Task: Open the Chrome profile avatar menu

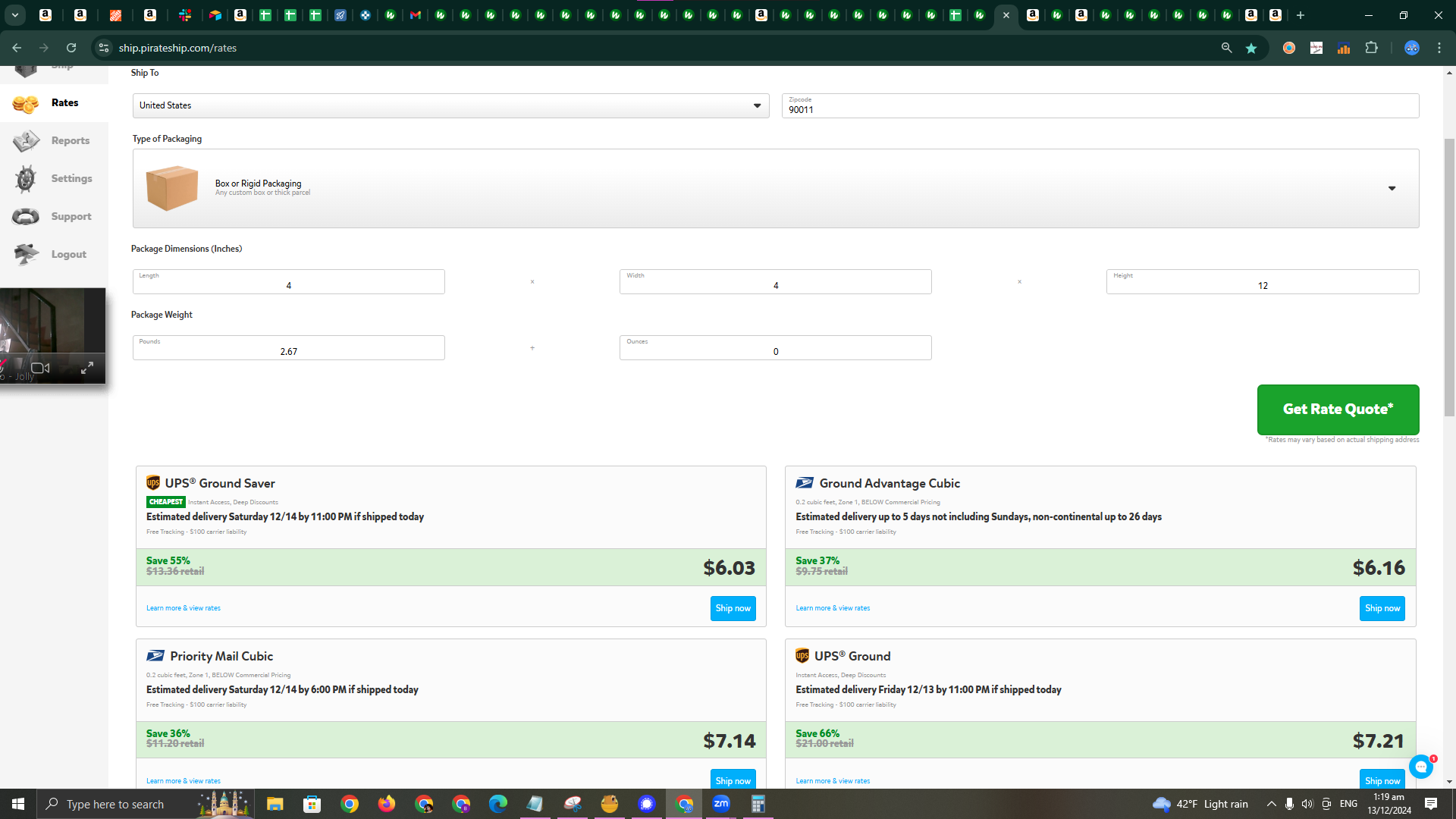Action: [1412, 48]
